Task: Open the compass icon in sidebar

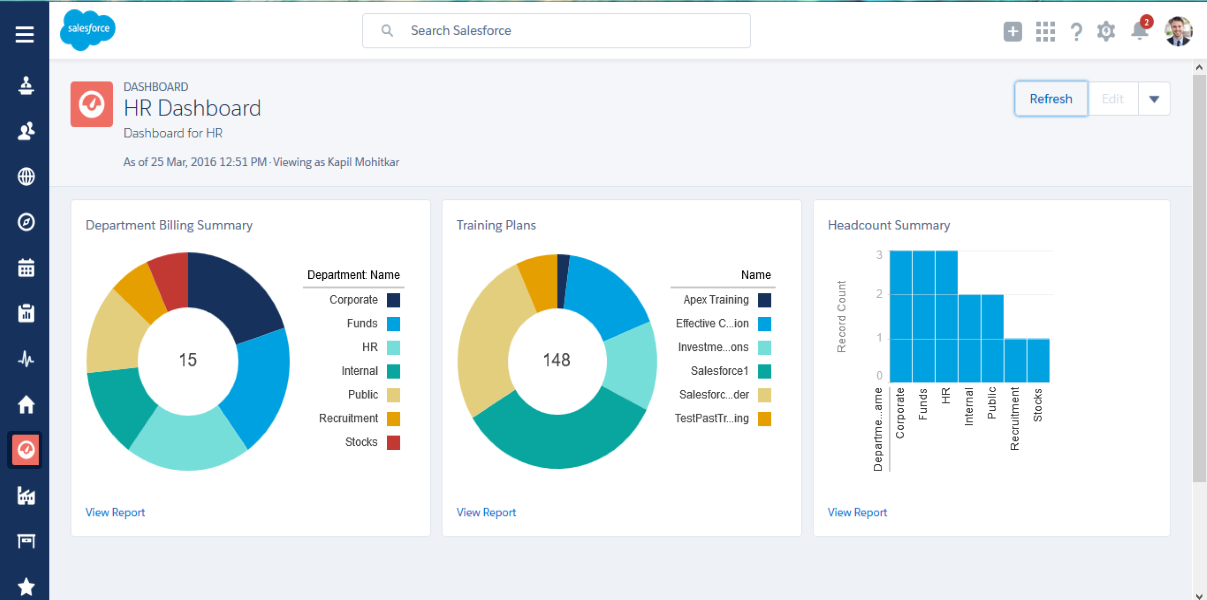Action: [x=26, y=222]
